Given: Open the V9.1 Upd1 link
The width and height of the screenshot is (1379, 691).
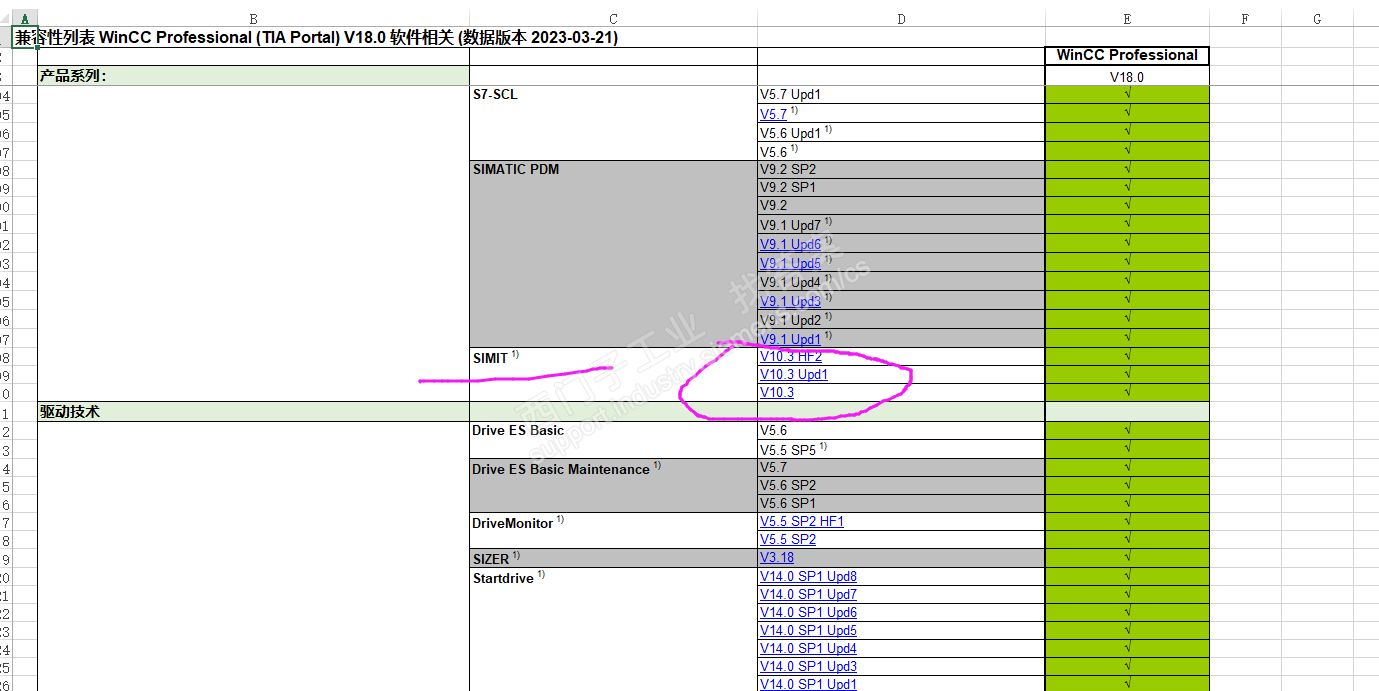Looking at the screenshot, I should (x=790, y=339).
